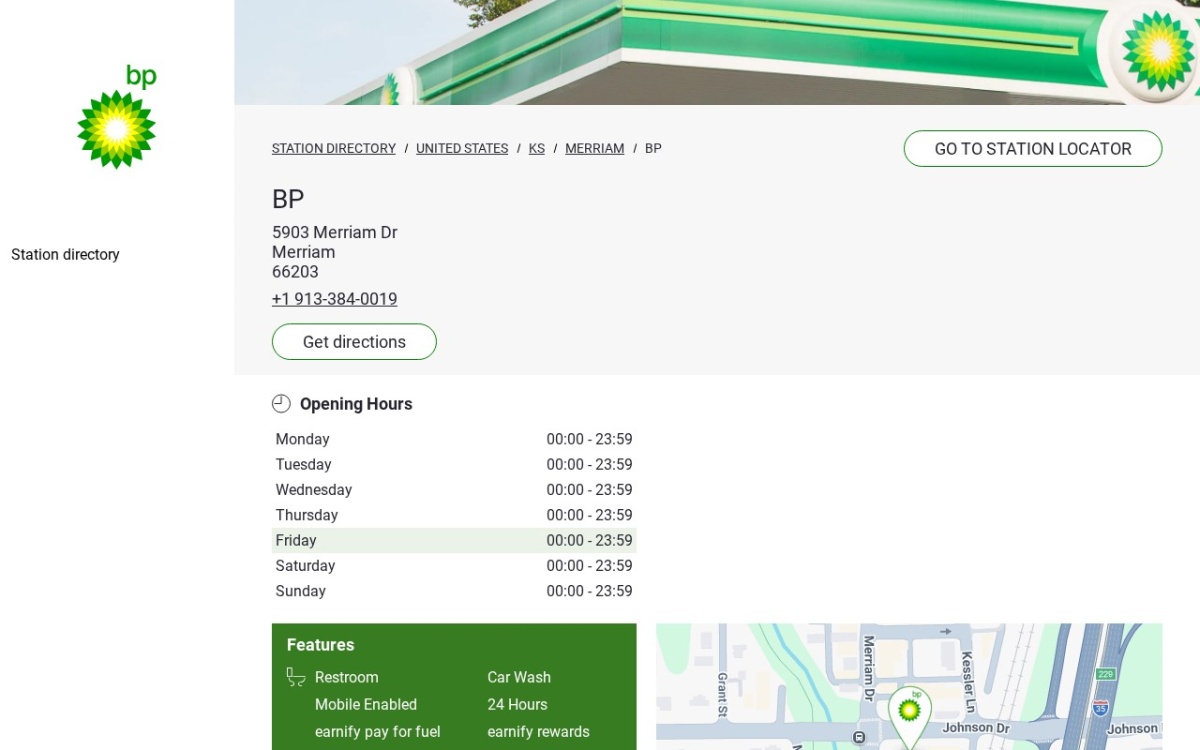Click the GO TO STATION LOCATOR button

[1033, 149]
